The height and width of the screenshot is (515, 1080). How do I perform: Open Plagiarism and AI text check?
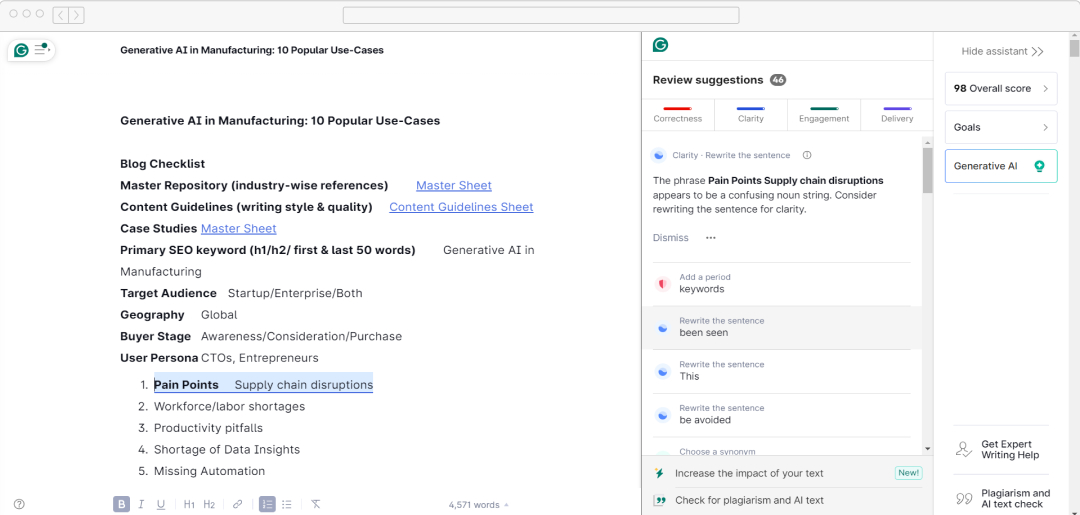[1001, 498]
